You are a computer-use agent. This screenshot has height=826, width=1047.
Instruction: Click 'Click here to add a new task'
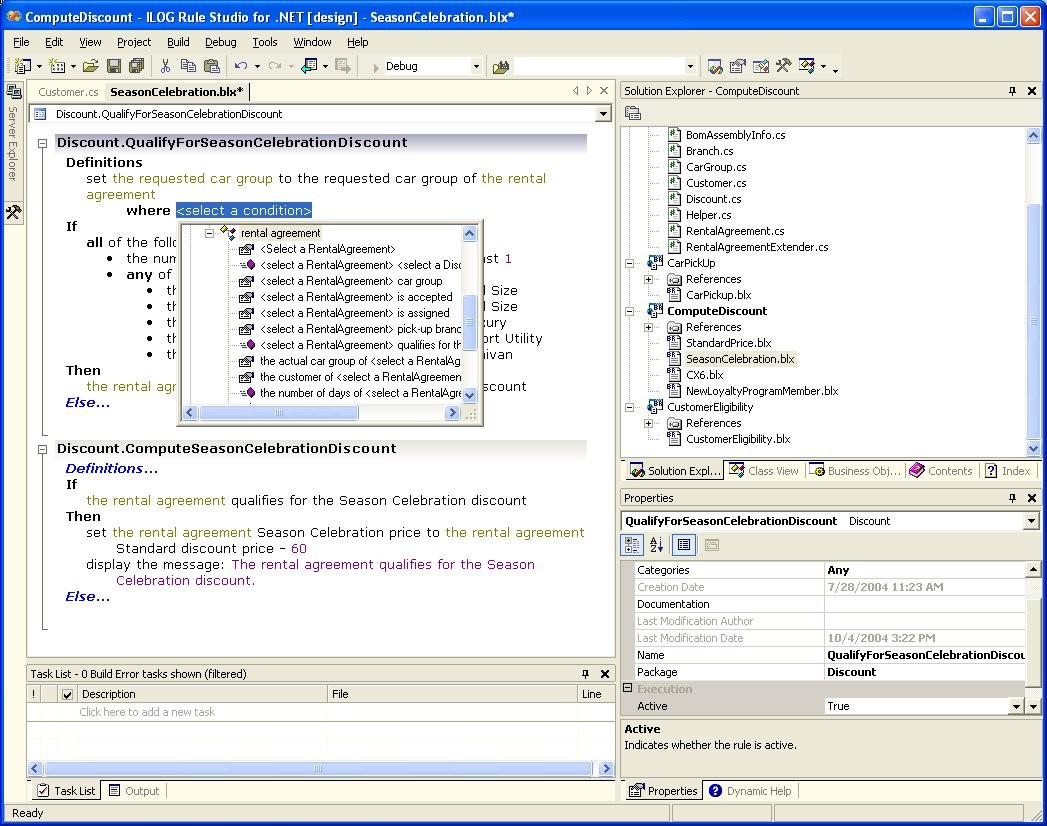point(147,712)
